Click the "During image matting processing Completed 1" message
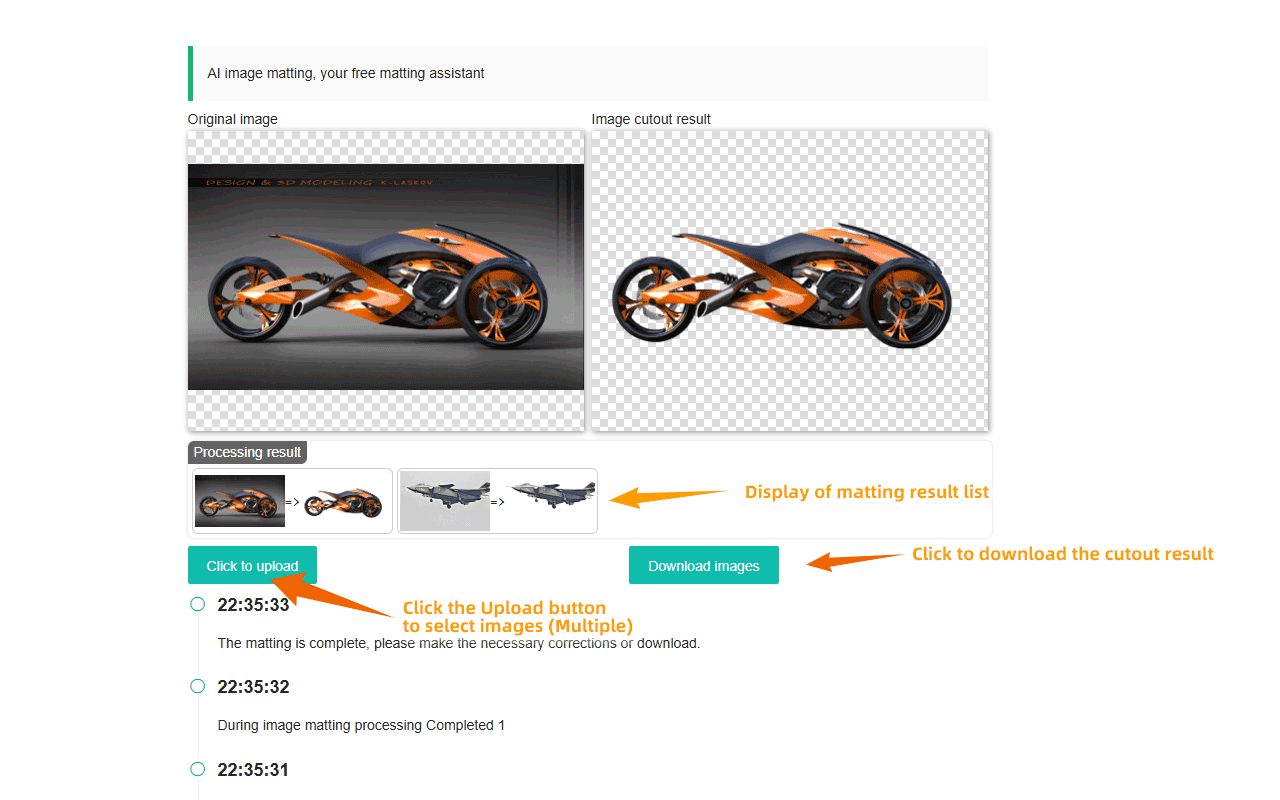Viewport: 1280px width, 800px height. [361, 725]
